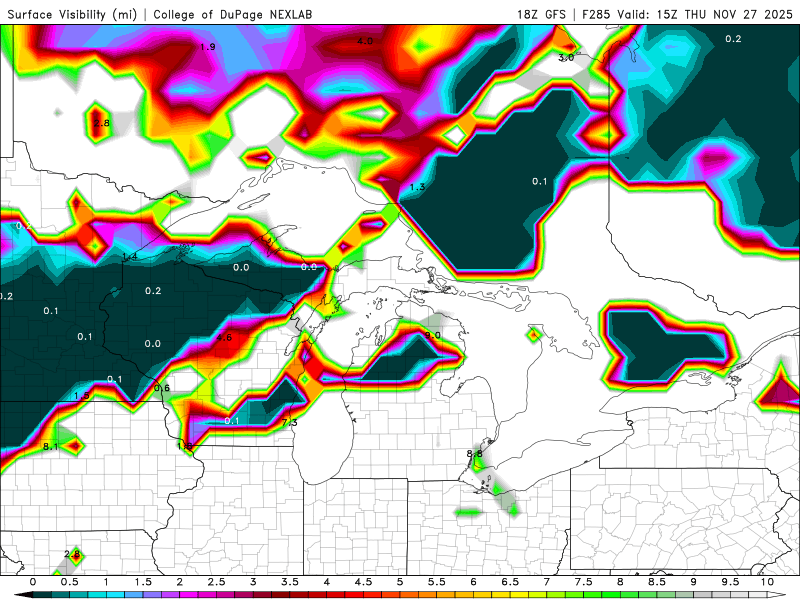Select the 0.6 visibility value on the map
Screen dimensions: 800x600
(x=162, y=388)
